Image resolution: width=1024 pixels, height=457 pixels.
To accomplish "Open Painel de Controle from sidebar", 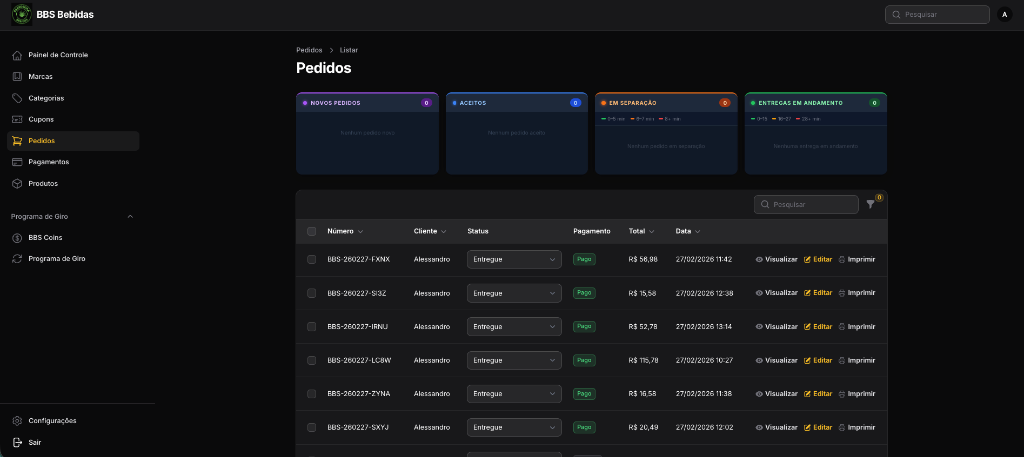I will [73, 55].
